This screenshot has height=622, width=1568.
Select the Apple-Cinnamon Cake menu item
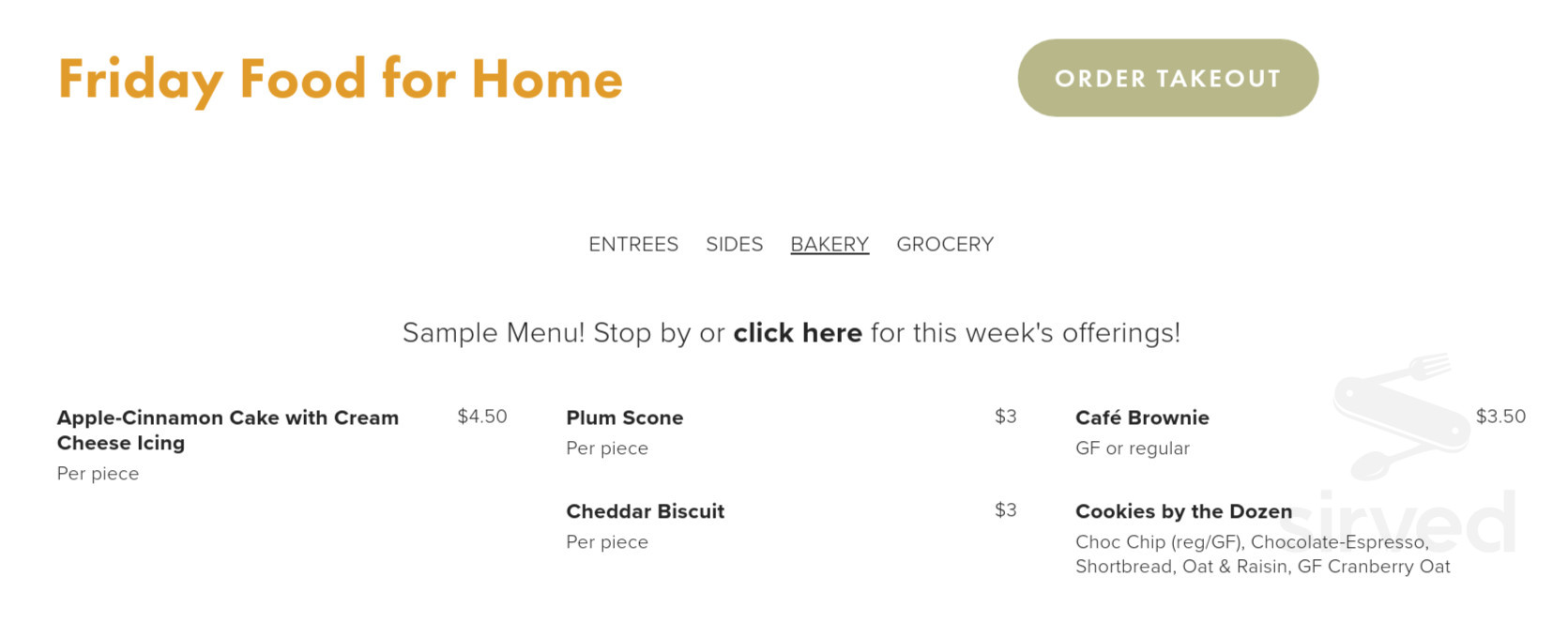point(228,430)
